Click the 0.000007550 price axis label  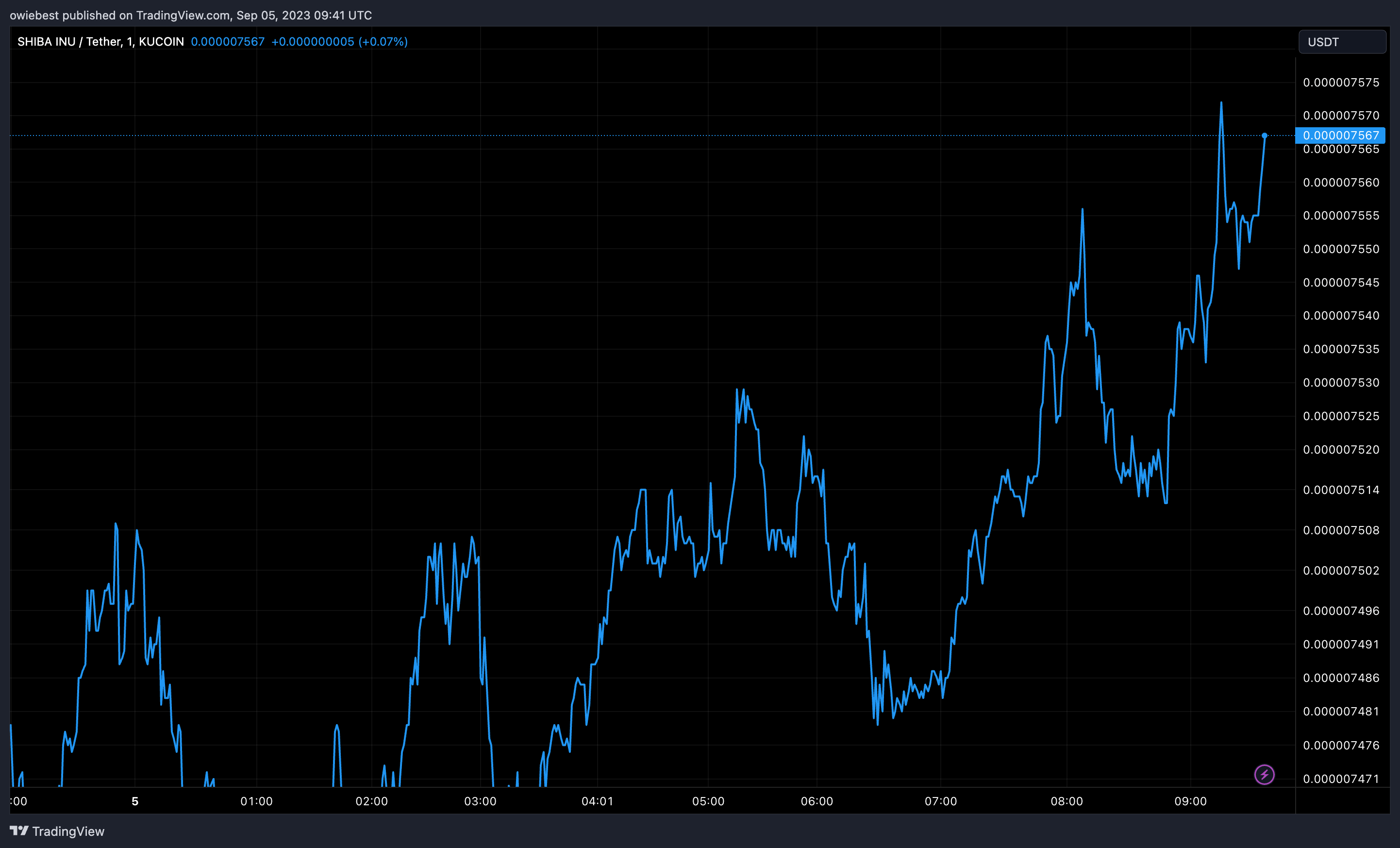coord(1341,249)
